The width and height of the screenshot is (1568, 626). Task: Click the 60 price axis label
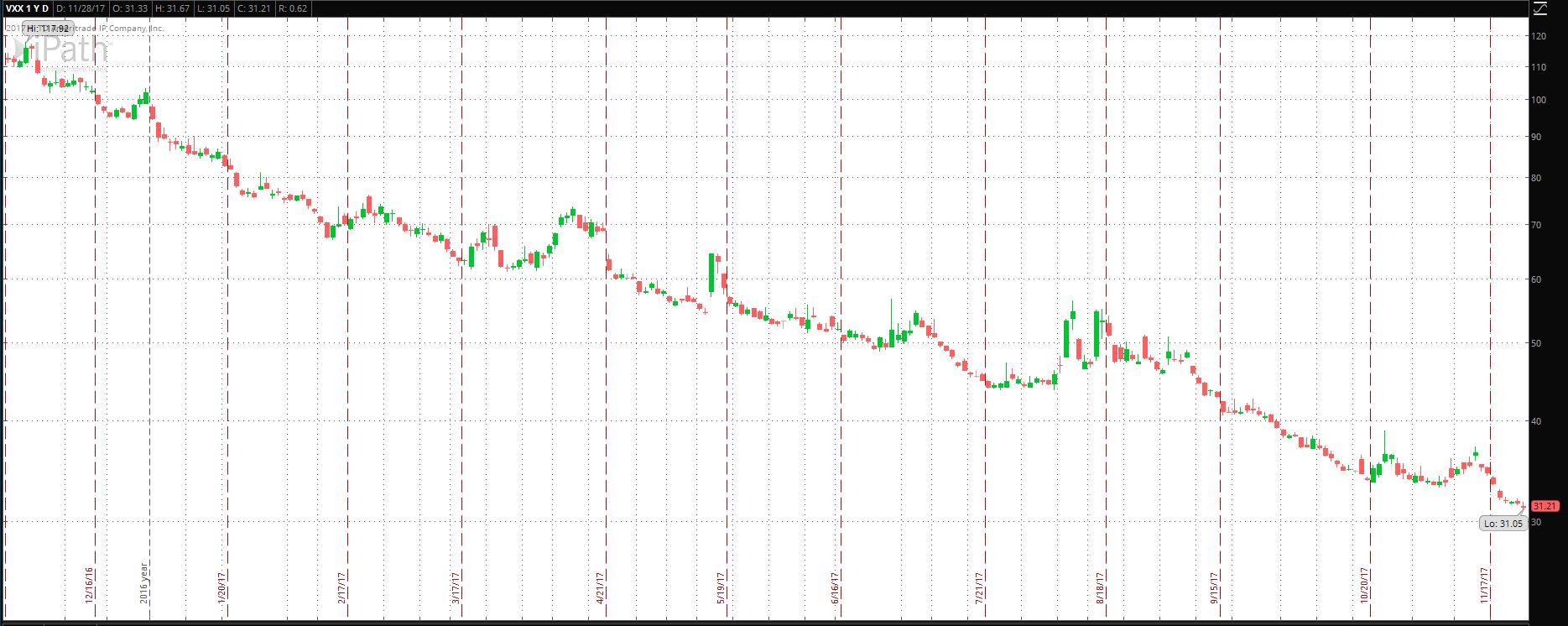(x=1537, y=279)
